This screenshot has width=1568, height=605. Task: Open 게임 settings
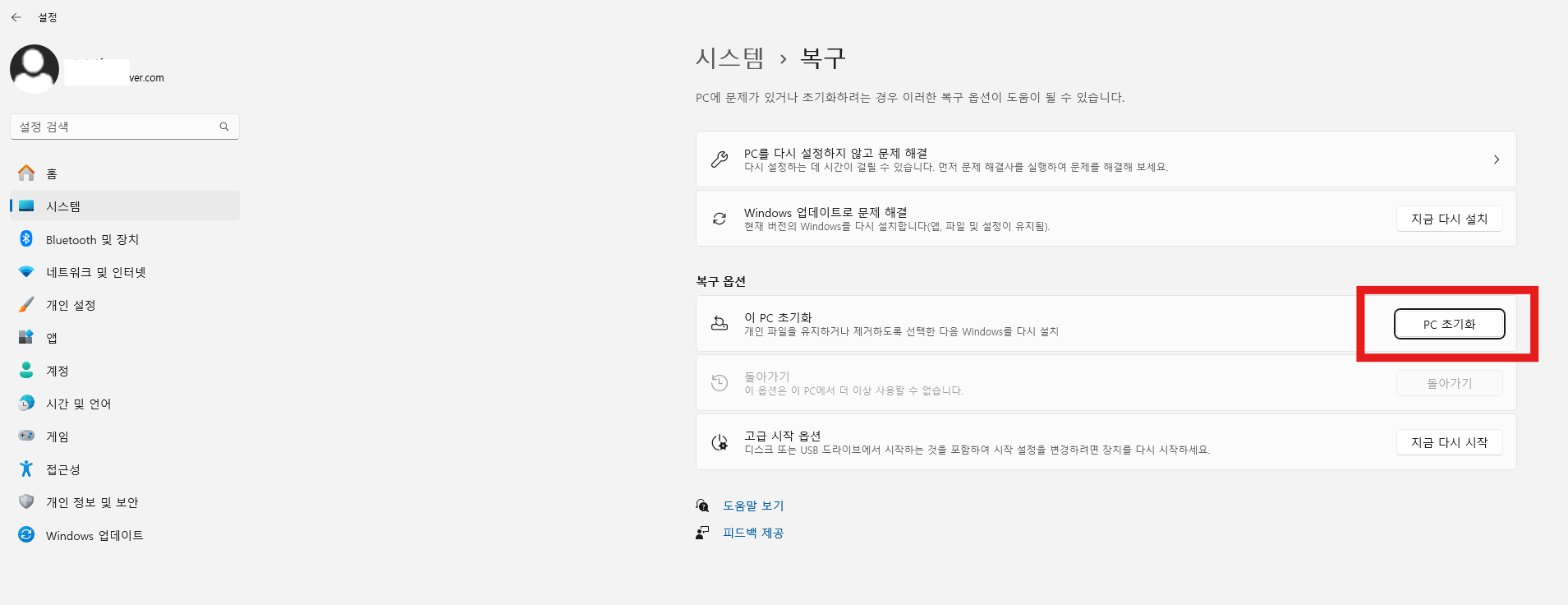pyautogui.click(x=125, y=436)
